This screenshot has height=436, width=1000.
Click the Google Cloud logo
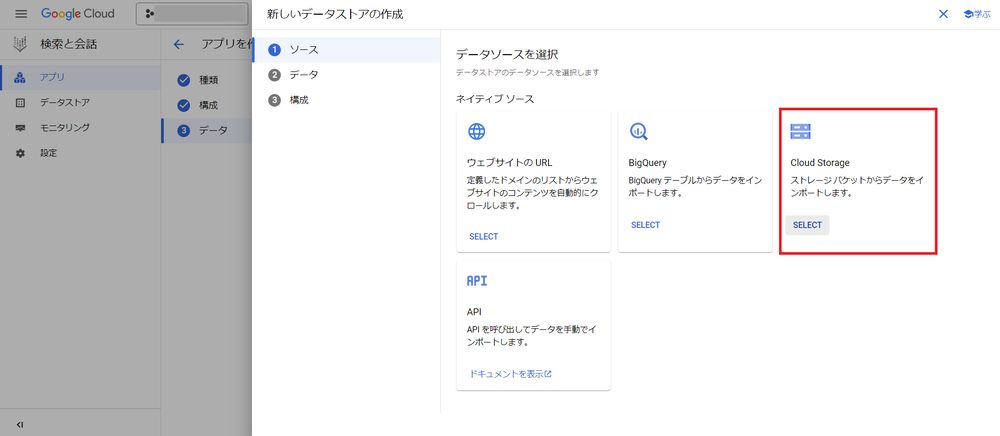click(x=78, y=13)
